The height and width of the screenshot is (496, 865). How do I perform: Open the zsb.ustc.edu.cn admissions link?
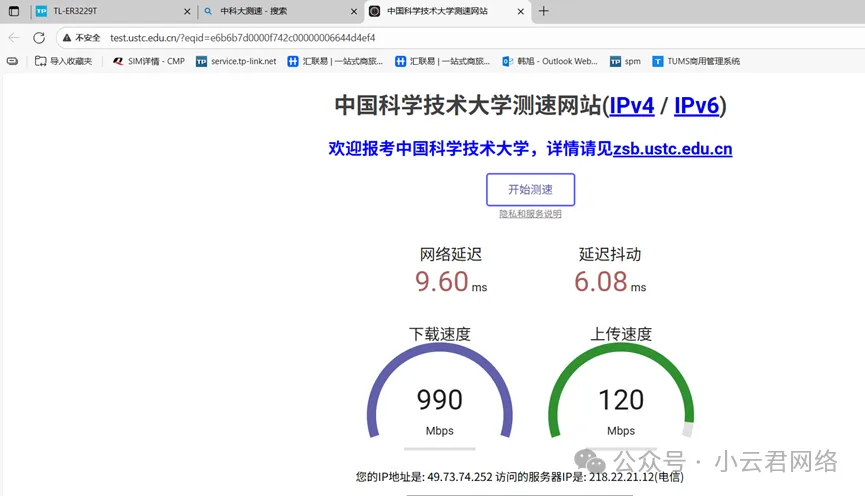coord(672,149)
